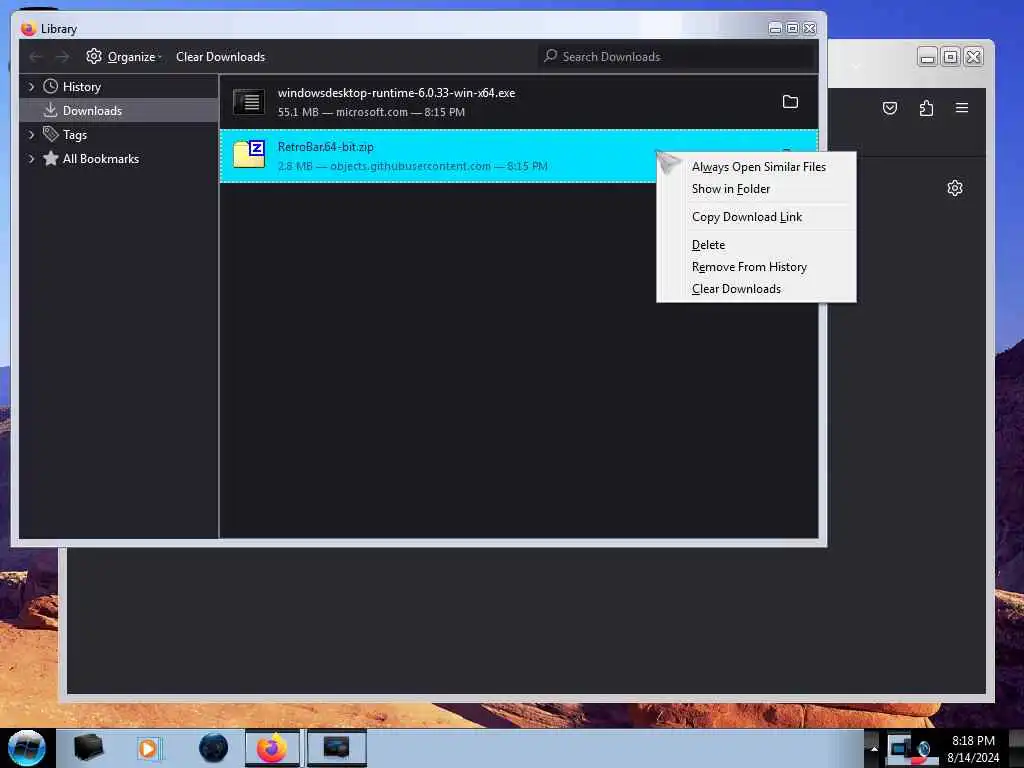Expand the History tree node
The height and width of the screenshot is (768, 1024).
pyautogui.click(x=31, y=87)
